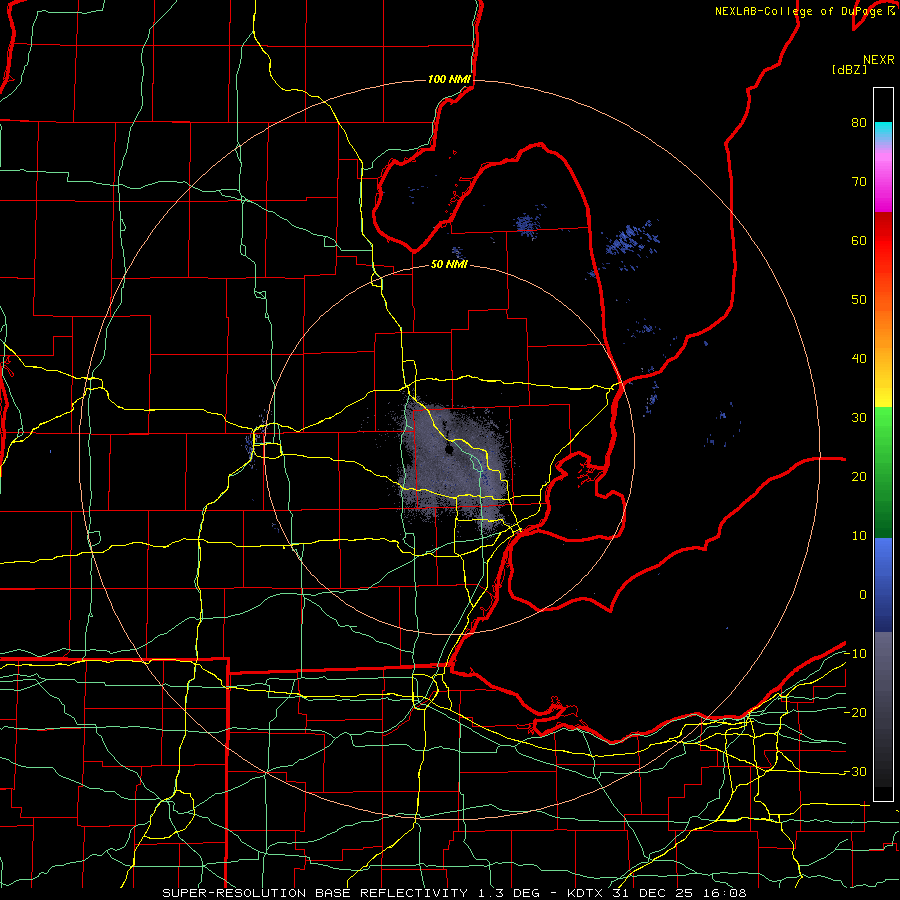The image size is (900, 900).
Task: Select the 50 NMI range ring label
Action: click(x=449, y=265)
